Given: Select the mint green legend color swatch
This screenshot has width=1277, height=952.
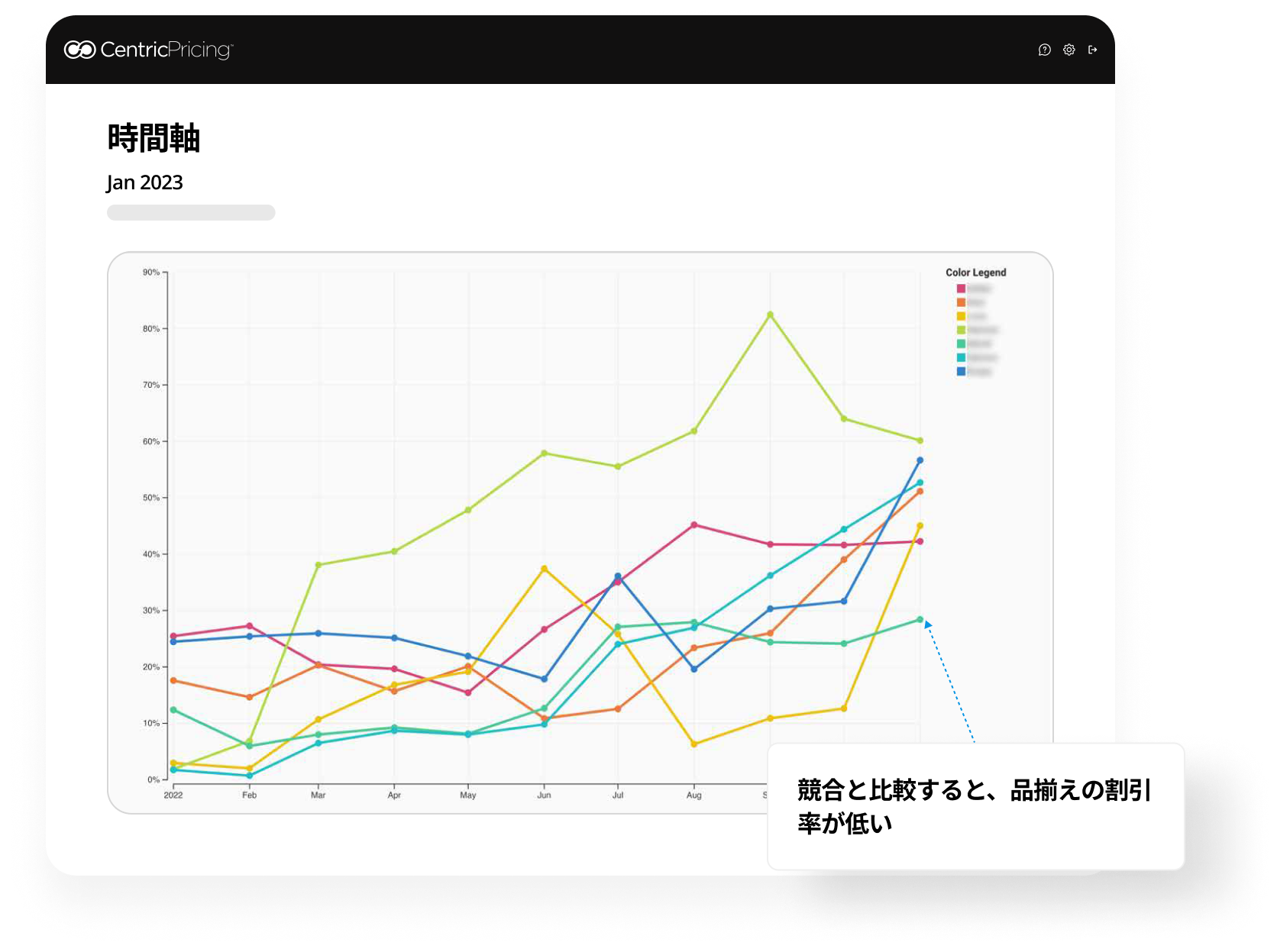Looking at the screenshot, I should pos(961,344).
